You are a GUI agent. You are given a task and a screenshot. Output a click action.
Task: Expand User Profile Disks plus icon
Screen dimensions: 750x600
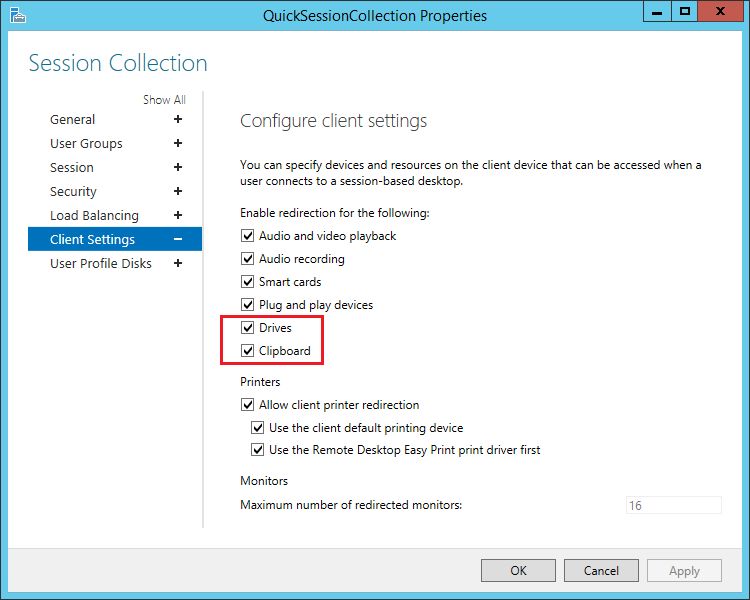point(178,263)
